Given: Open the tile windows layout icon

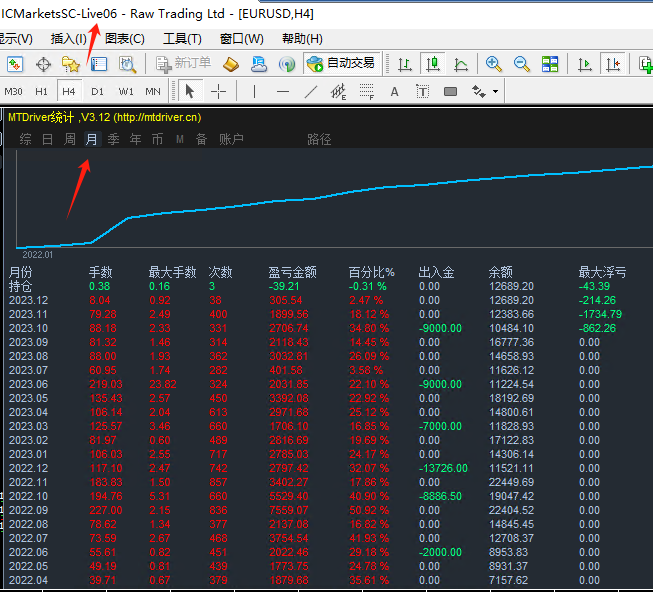Looking at the screenshot, I should click(550, 64).
